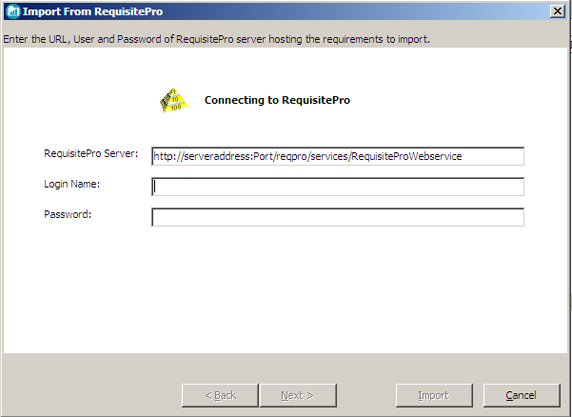Click the Import button
The height and width of the screenshot is (417, 572).
point(434,395)
